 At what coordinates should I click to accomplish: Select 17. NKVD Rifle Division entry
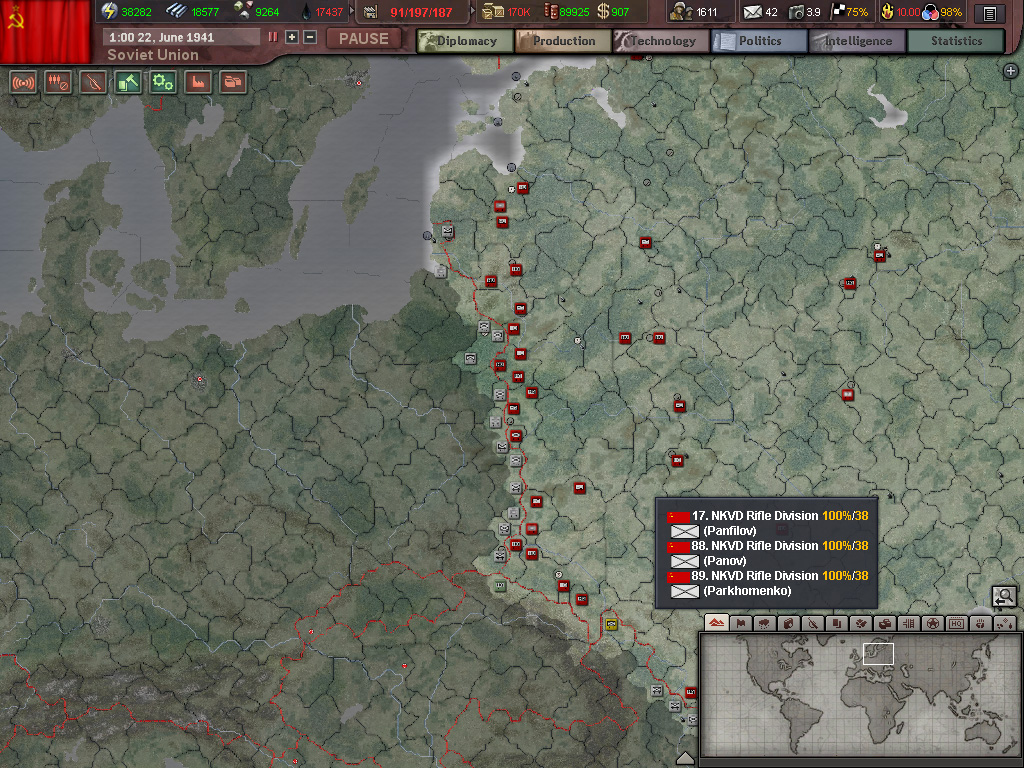[x=767, y=515]
